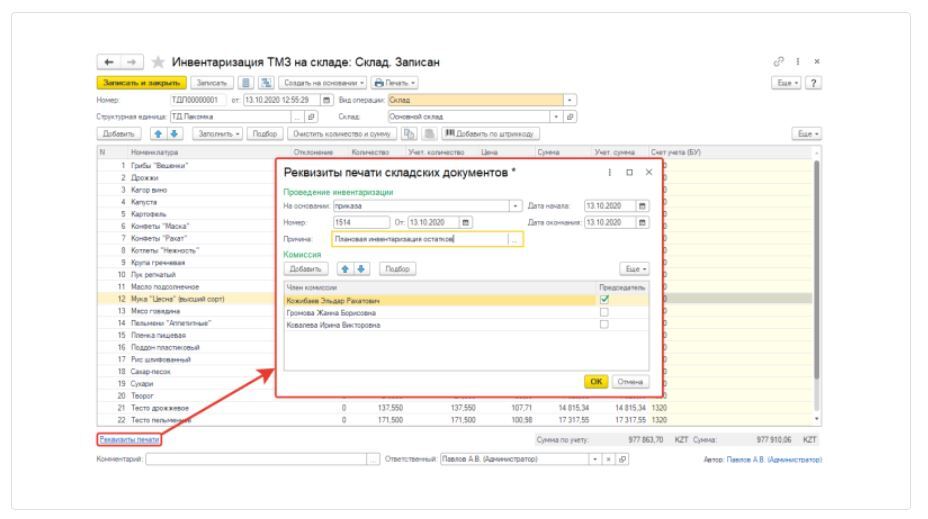Mark document as favorite with star
Screen dimensions: 928x519
click(157, 62)
